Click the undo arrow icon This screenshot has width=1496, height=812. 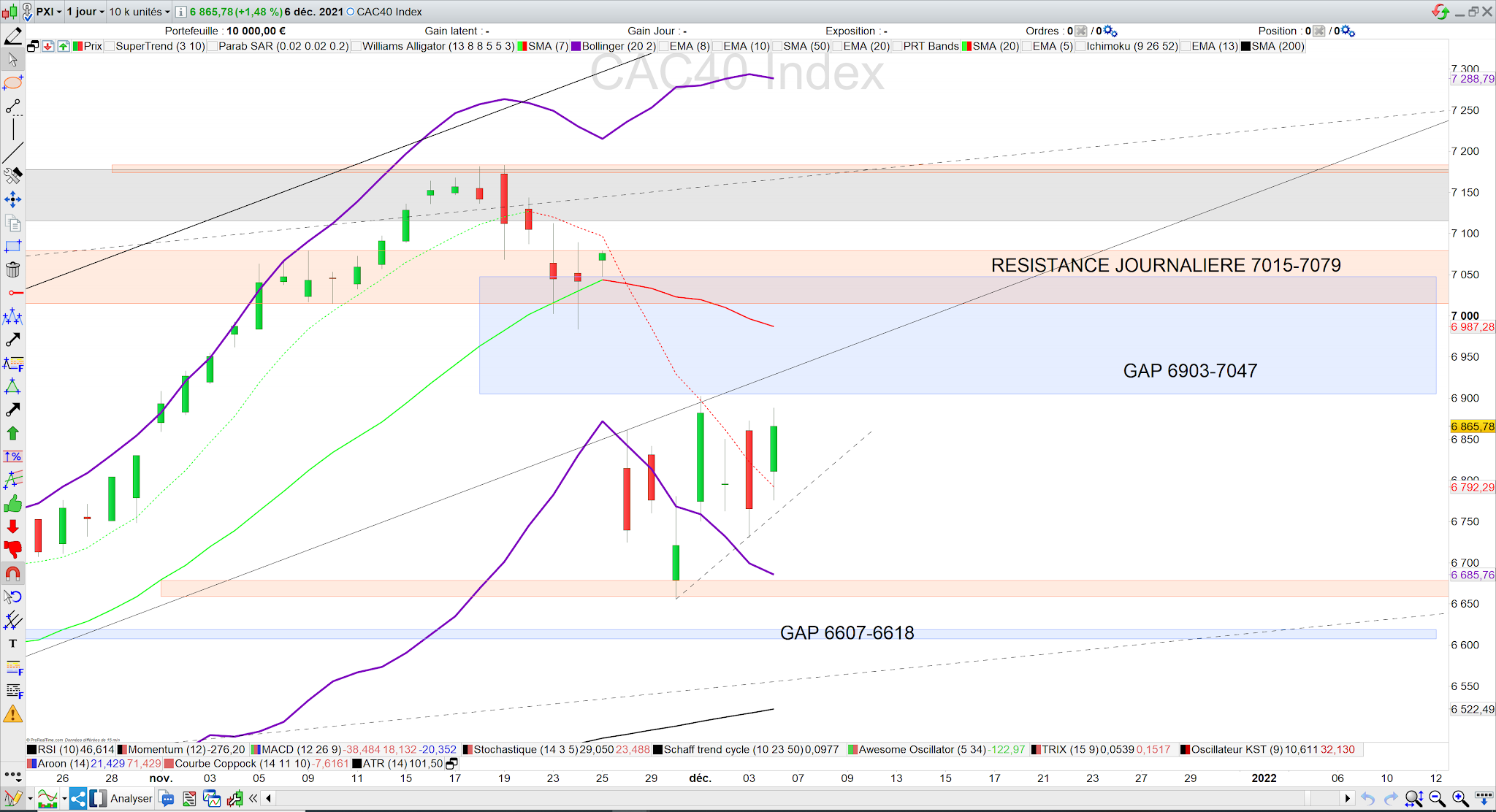1367,798
